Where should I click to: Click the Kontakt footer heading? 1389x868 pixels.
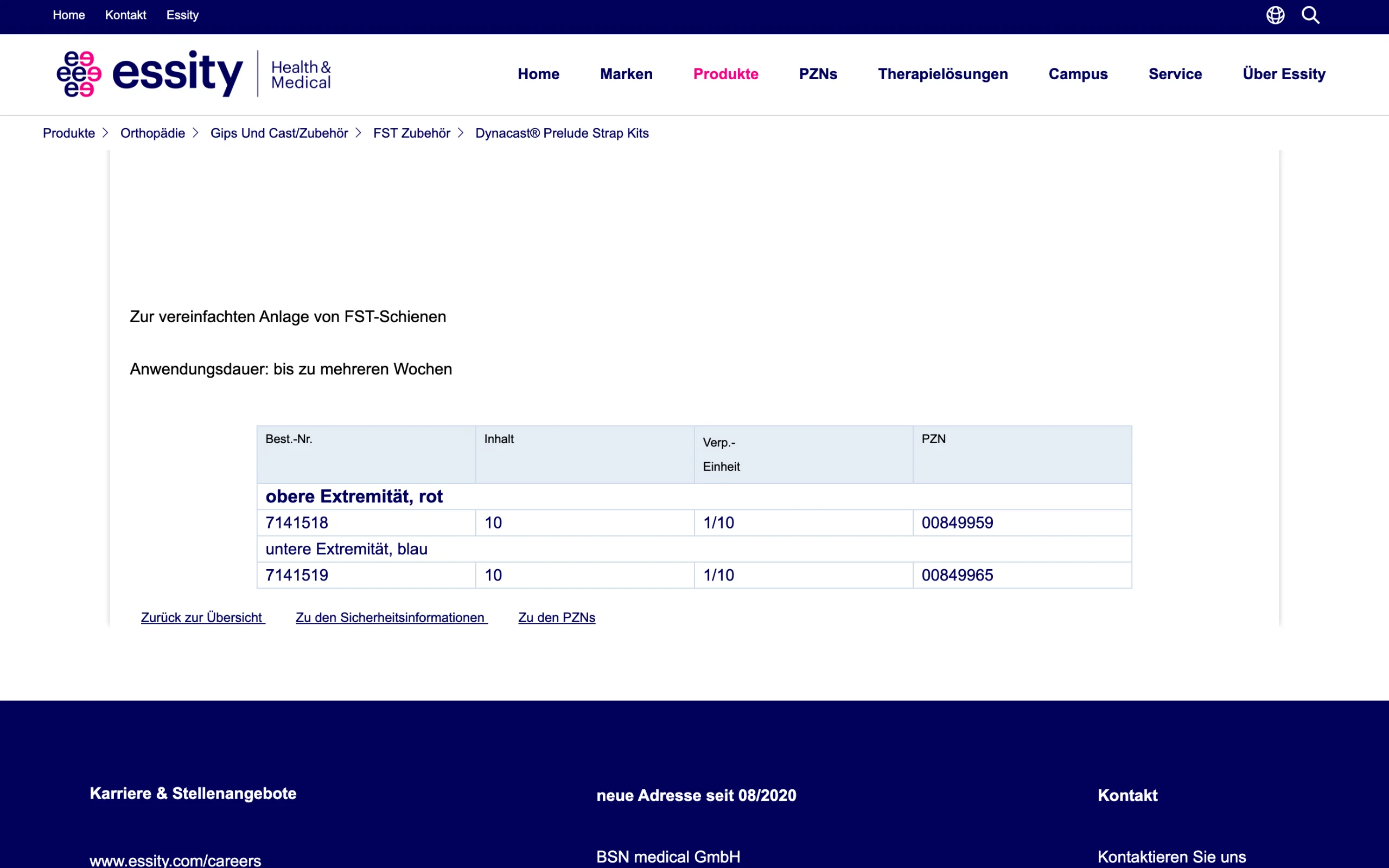pyautogui.click(x=1127, y=795)
